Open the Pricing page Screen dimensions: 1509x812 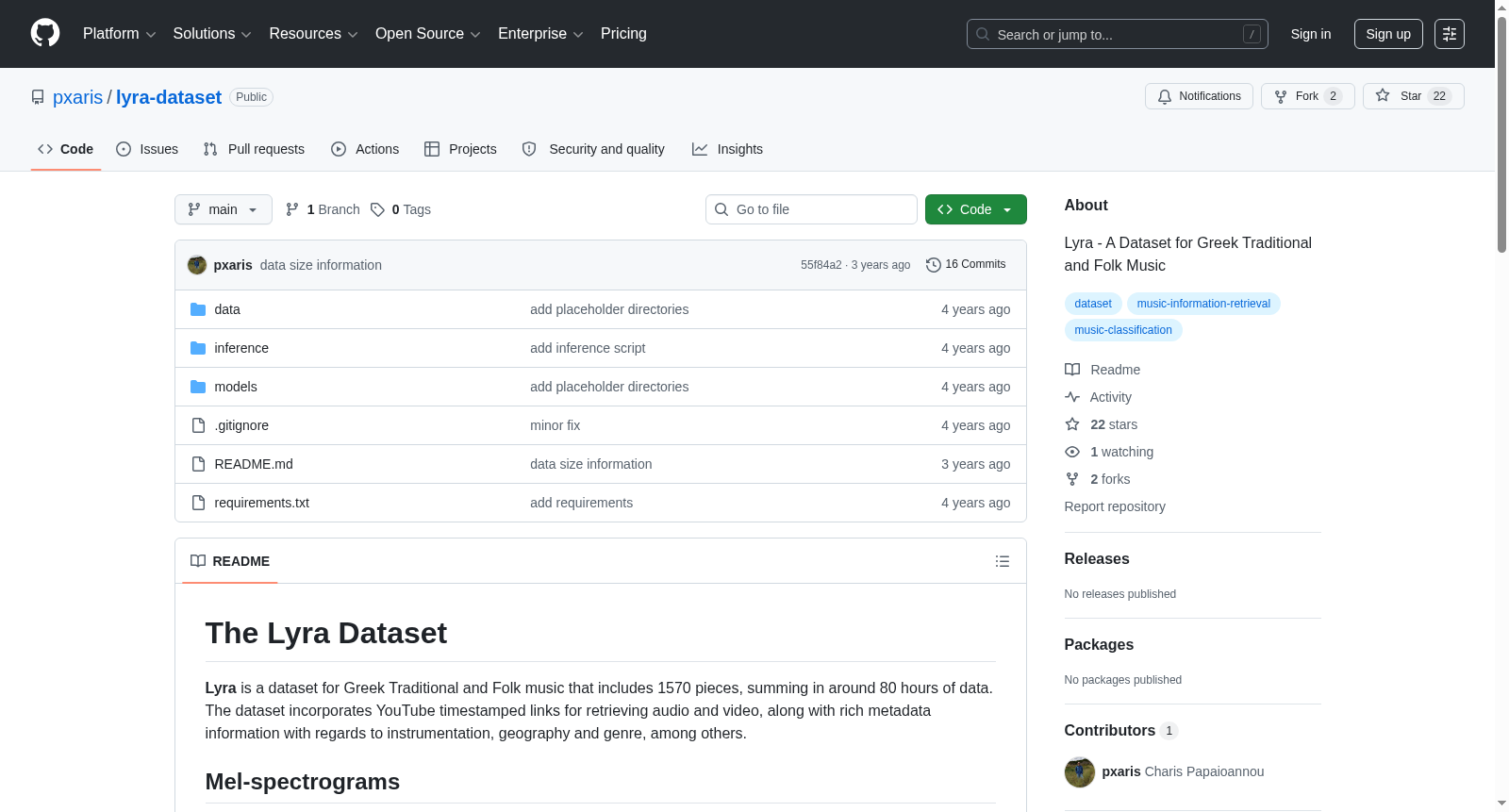point(623,34)
